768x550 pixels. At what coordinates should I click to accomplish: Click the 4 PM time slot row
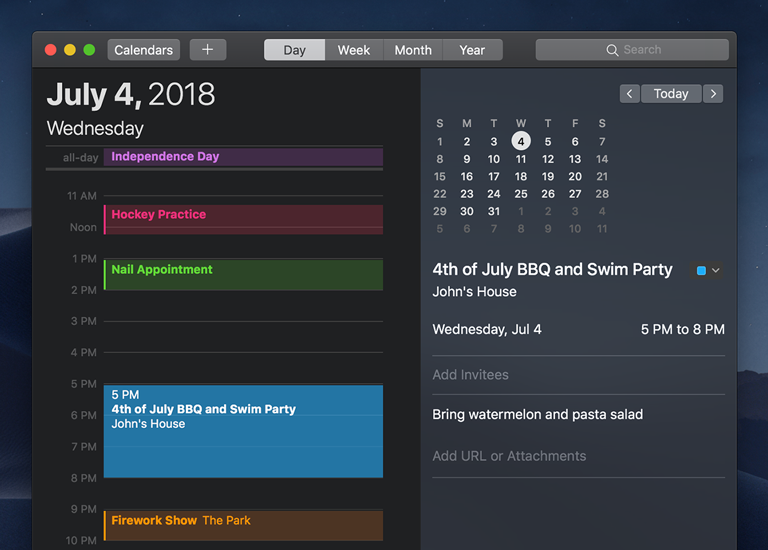[243, 368]
